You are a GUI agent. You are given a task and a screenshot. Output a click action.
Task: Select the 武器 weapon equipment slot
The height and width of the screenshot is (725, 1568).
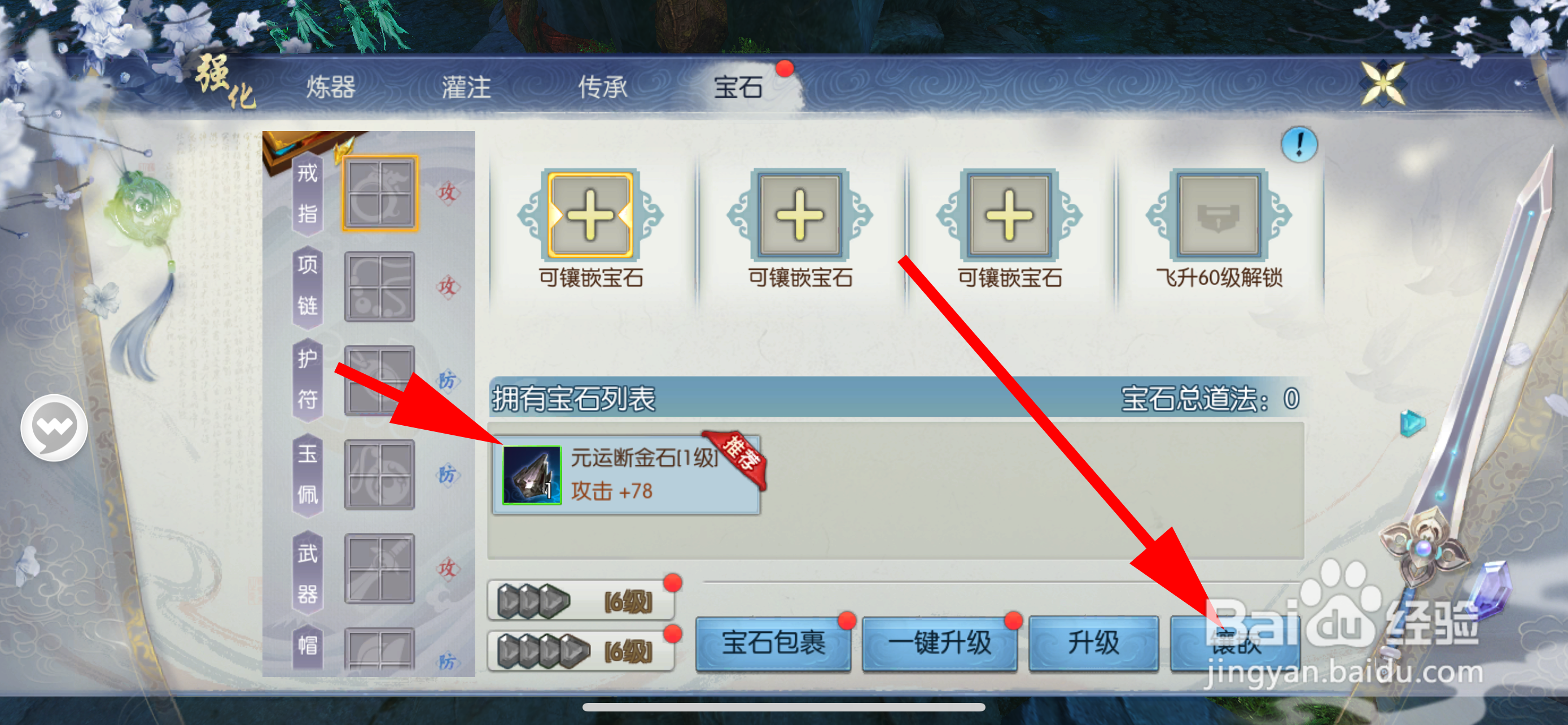point(379,569)
